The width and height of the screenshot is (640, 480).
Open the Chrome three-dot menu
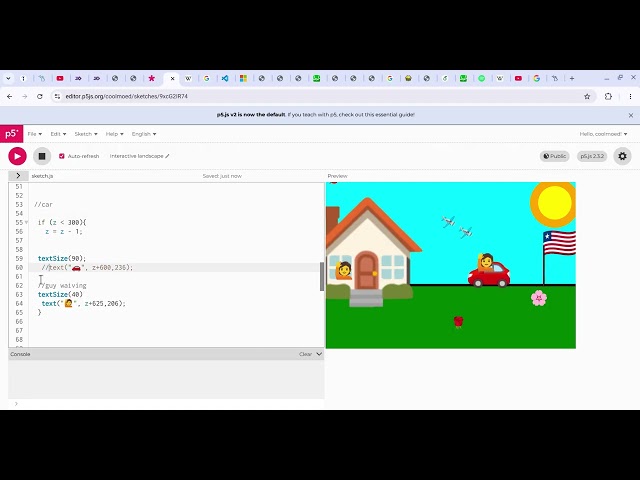(630, 96)
